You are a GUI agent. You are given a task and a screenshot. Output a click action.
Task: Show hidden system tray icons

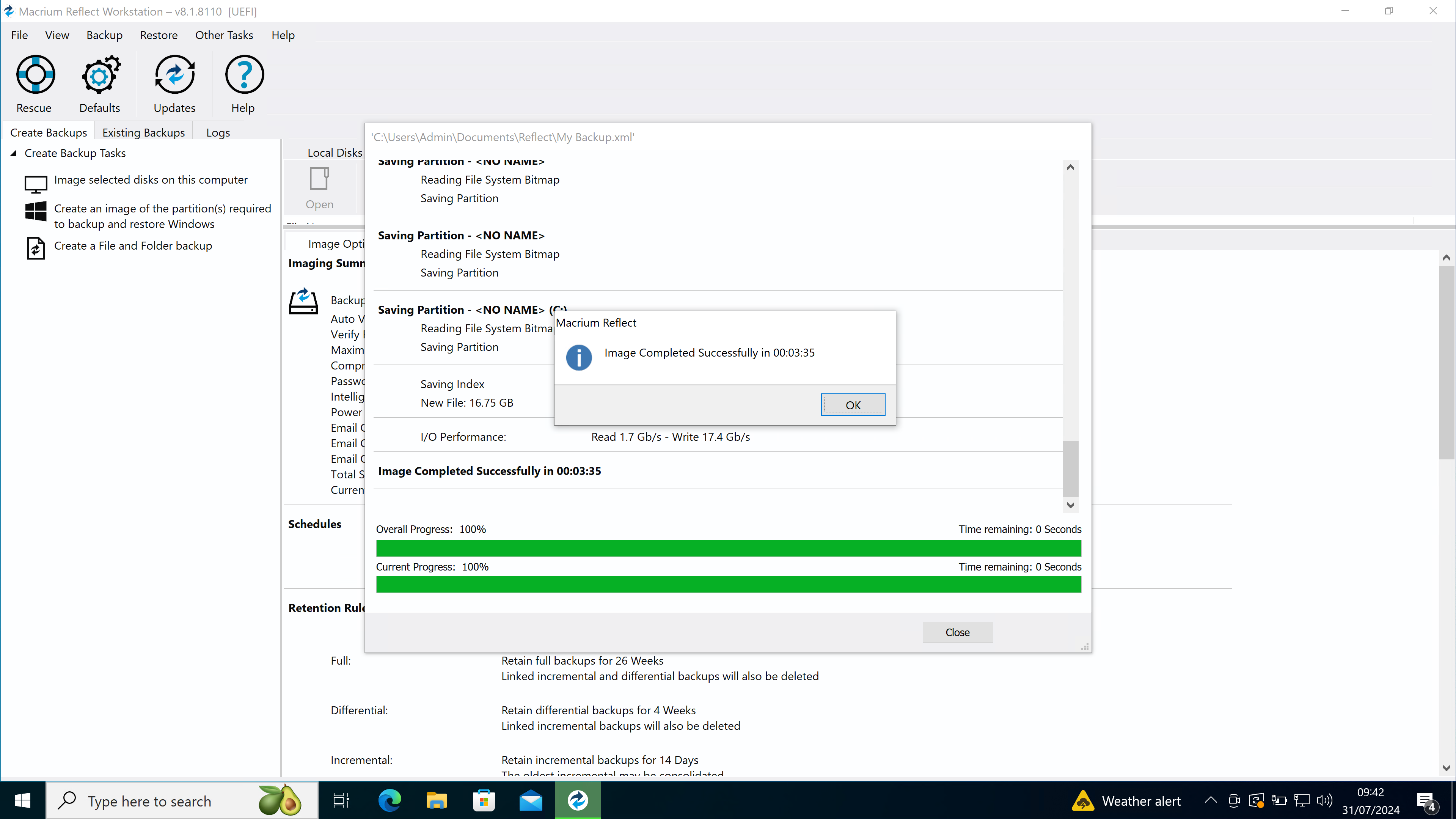pos(1210,800)
